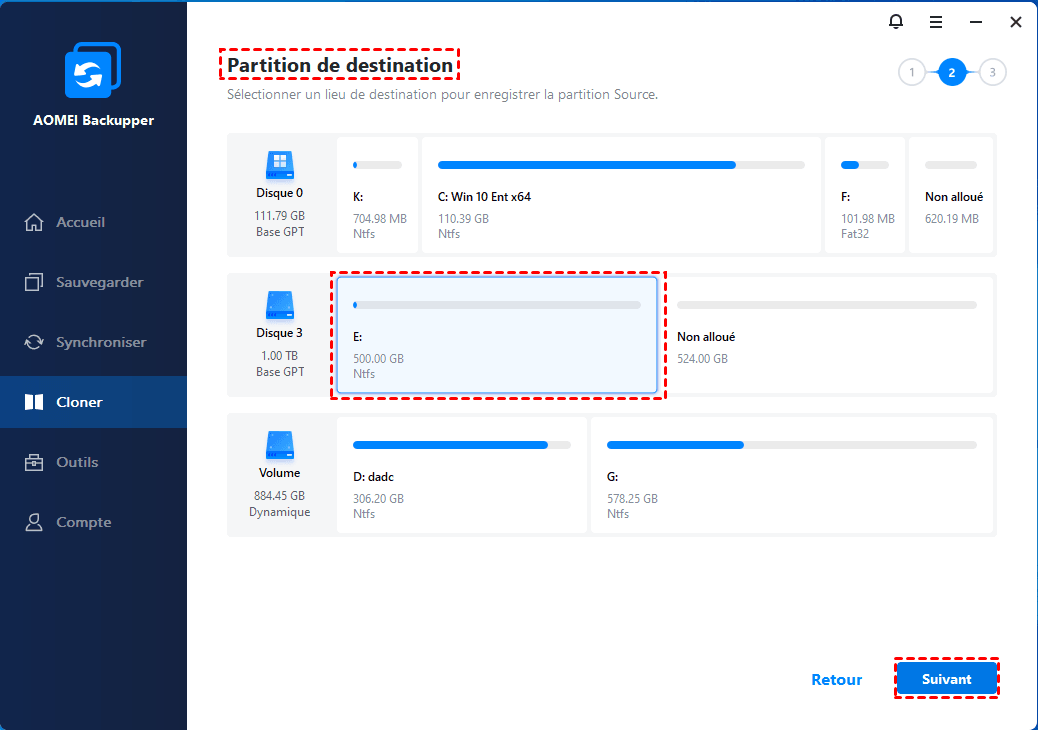Viewport: 1038px width, 730px height.
Task: Click the active wizard step 2
Action: coord(952,72)
